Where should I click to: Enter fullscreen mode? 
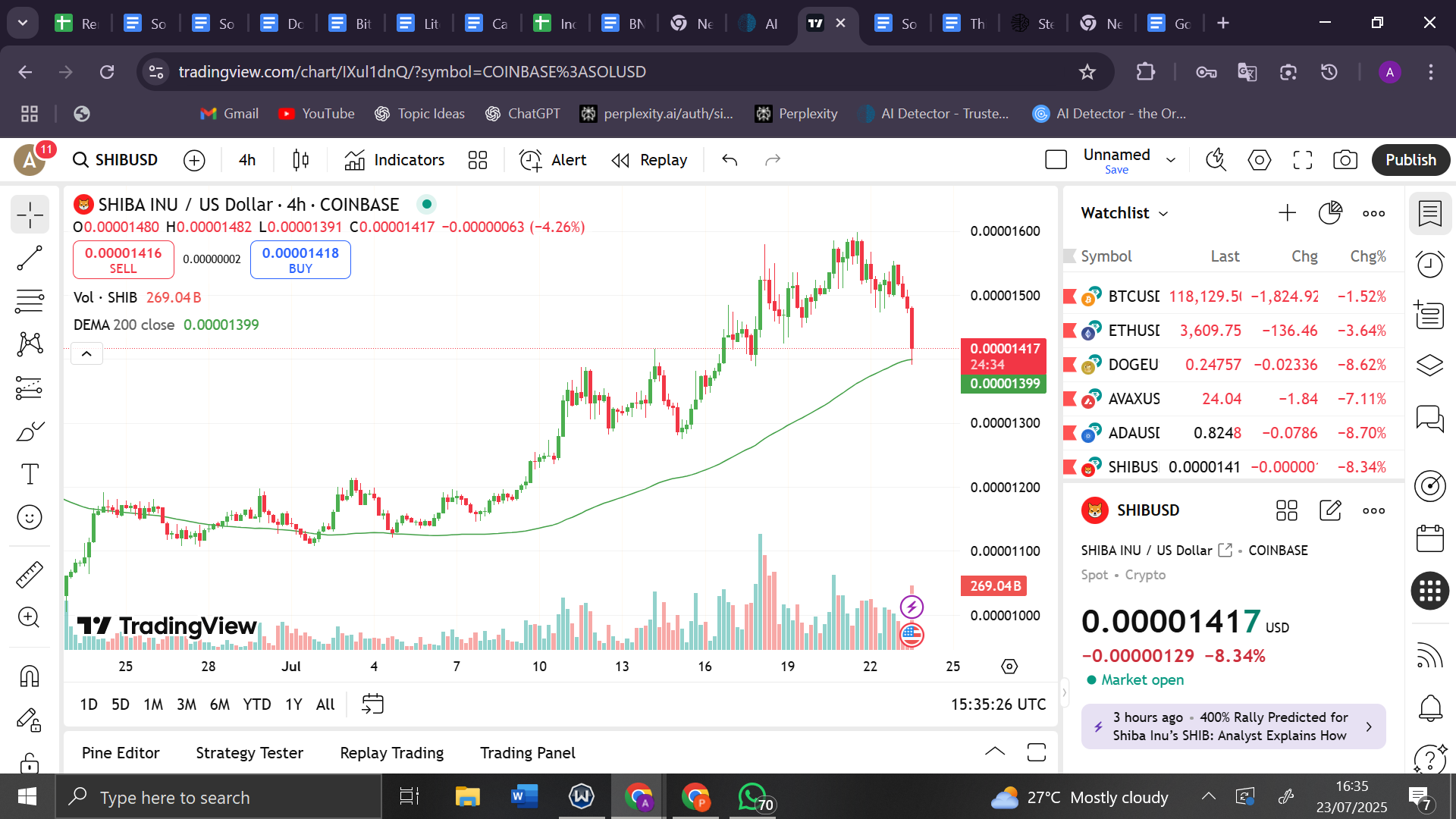coord(1302,160)
